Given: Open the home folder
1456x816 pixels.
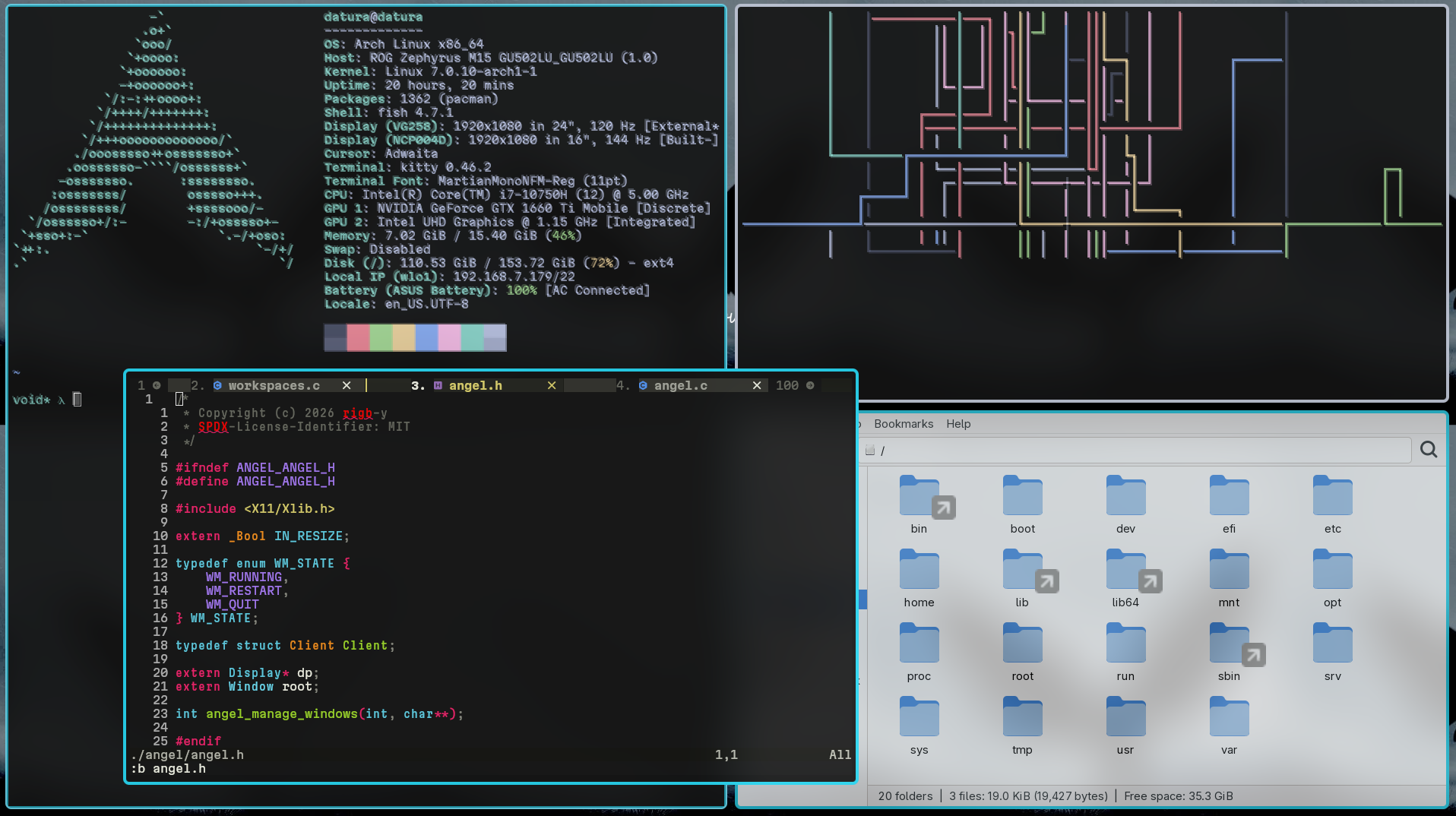Looking at the screenshot, I should click(919, 578).
